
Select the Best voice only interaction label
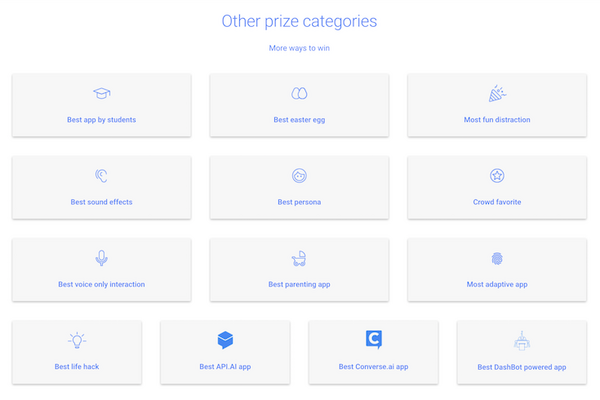[x=101, y=284]
